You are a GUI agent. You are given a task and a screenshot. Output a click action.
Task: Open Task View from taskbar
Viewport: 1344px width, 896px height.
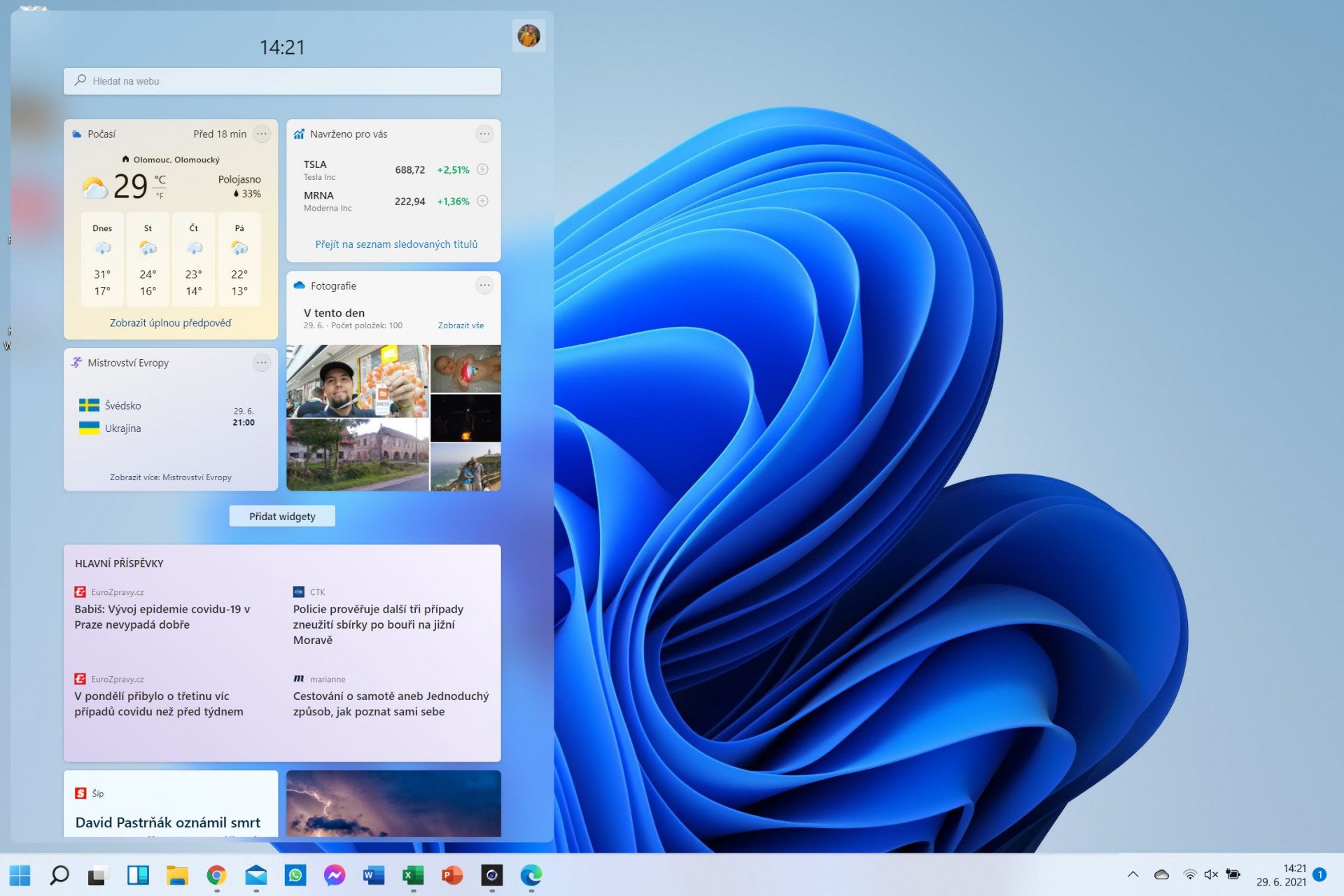point(98,875)
